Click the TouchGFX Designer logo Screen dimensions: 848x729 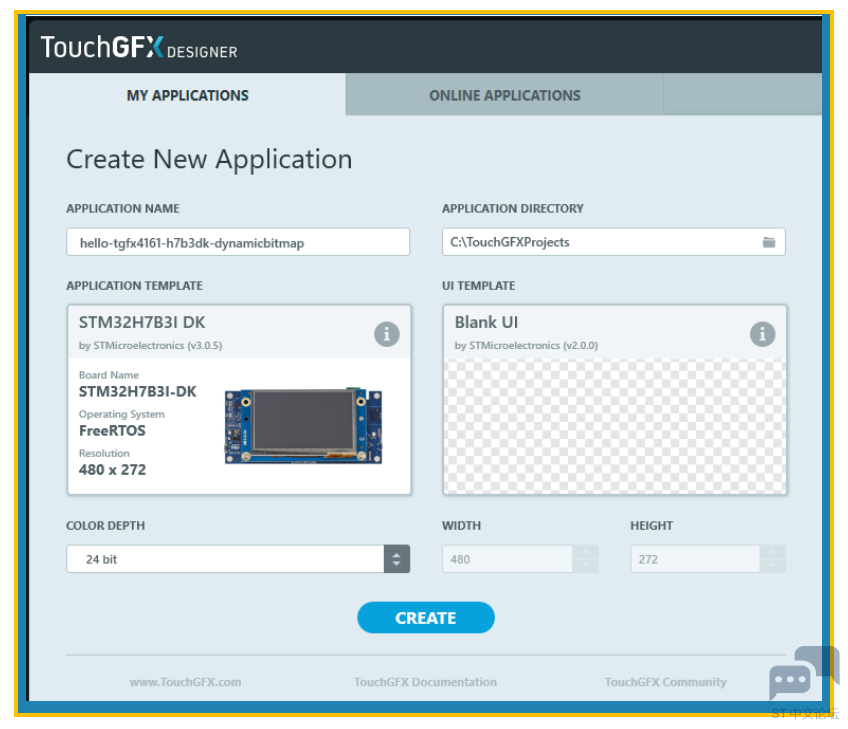pyautogui.click(x=139, y=47)
